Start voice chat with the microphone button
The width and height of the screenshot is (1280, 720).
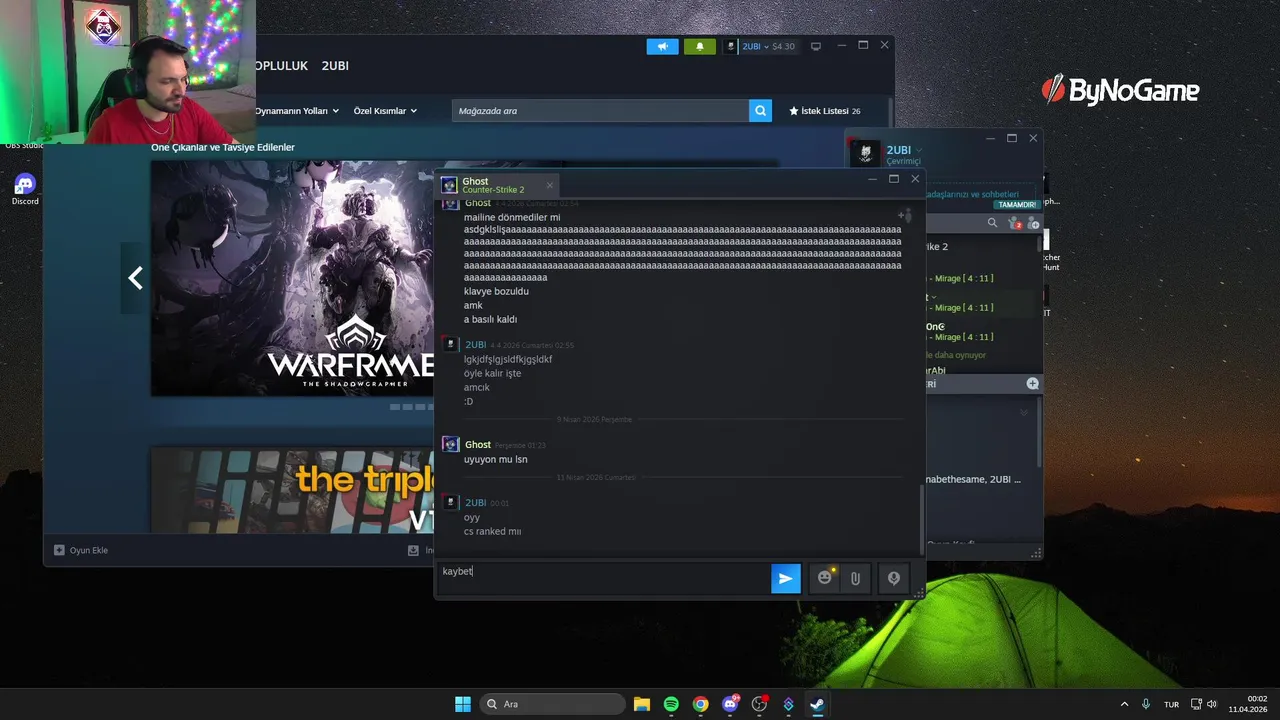894,578
